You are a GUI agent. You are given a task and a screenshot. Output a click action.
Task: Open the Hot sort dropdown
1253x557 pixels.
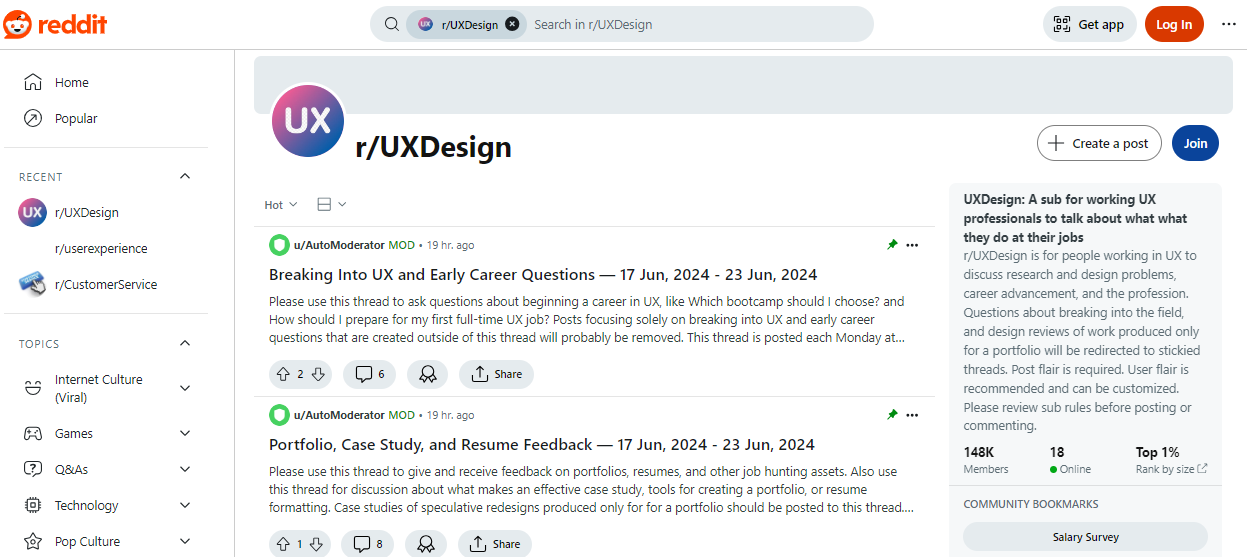pyautogui.click(x=281, y=205)
